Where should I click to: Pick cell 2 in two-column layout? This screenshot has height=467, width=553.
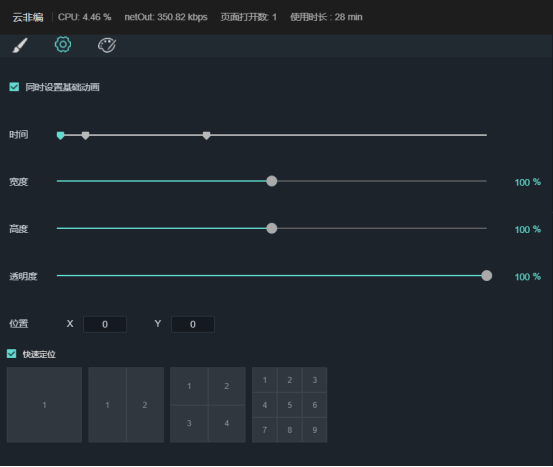[145, 405]
